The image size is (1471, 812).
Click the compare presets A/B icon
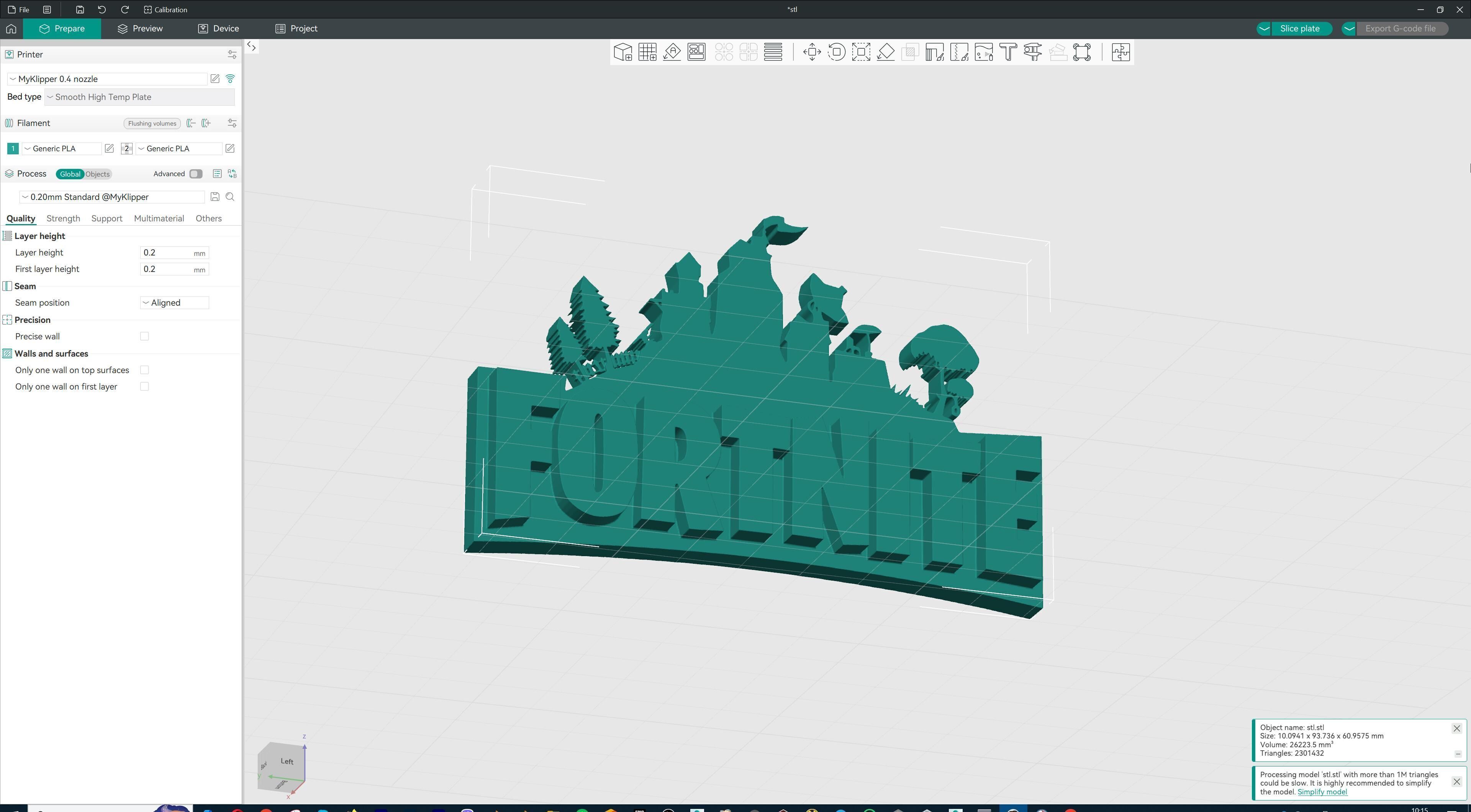[232, 174]
